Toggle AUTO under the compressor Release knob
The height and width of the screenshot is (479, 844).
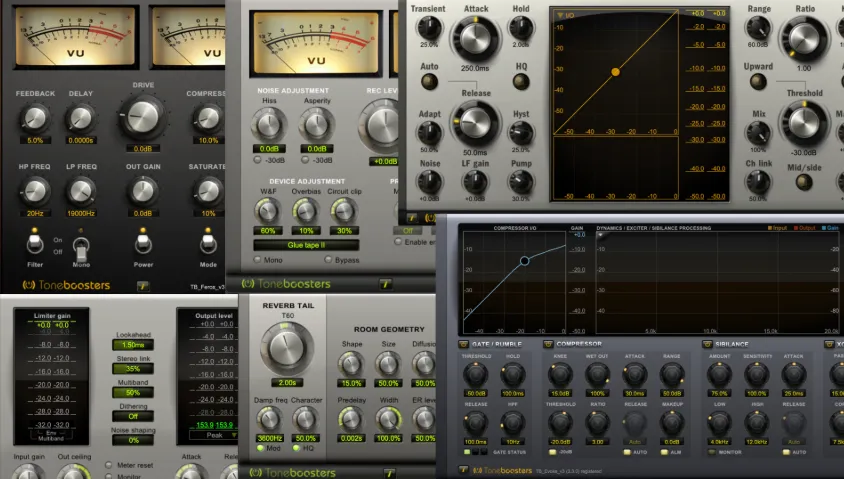tap(627, 452)
